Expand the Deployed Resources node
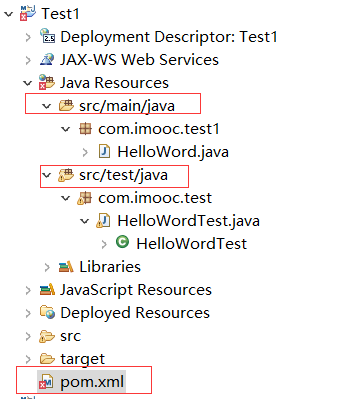 (x=28, y=313)
